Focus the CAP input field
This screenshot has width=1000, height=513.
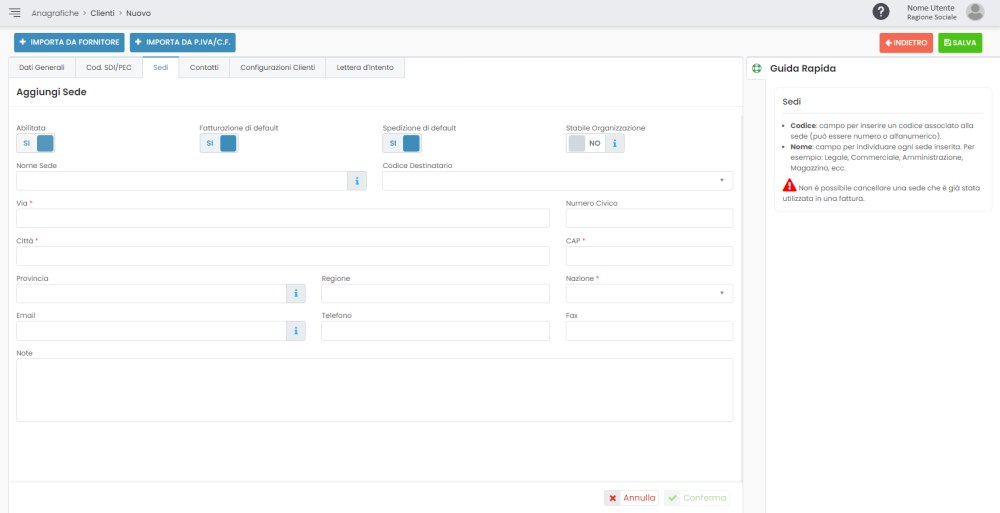pos(649,256)
